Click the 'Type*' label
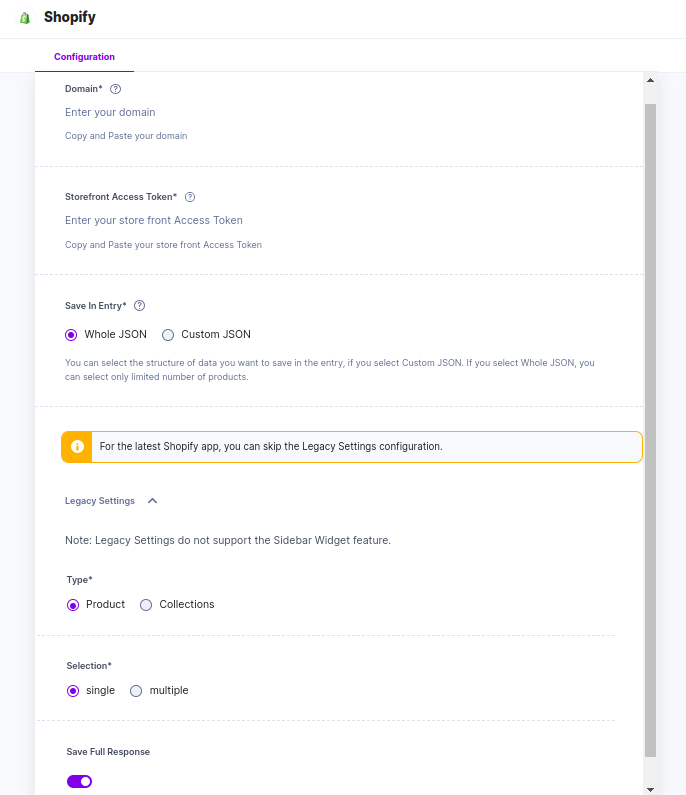The height and width of the screenshot is (795, 686). (x=79, y=580)
